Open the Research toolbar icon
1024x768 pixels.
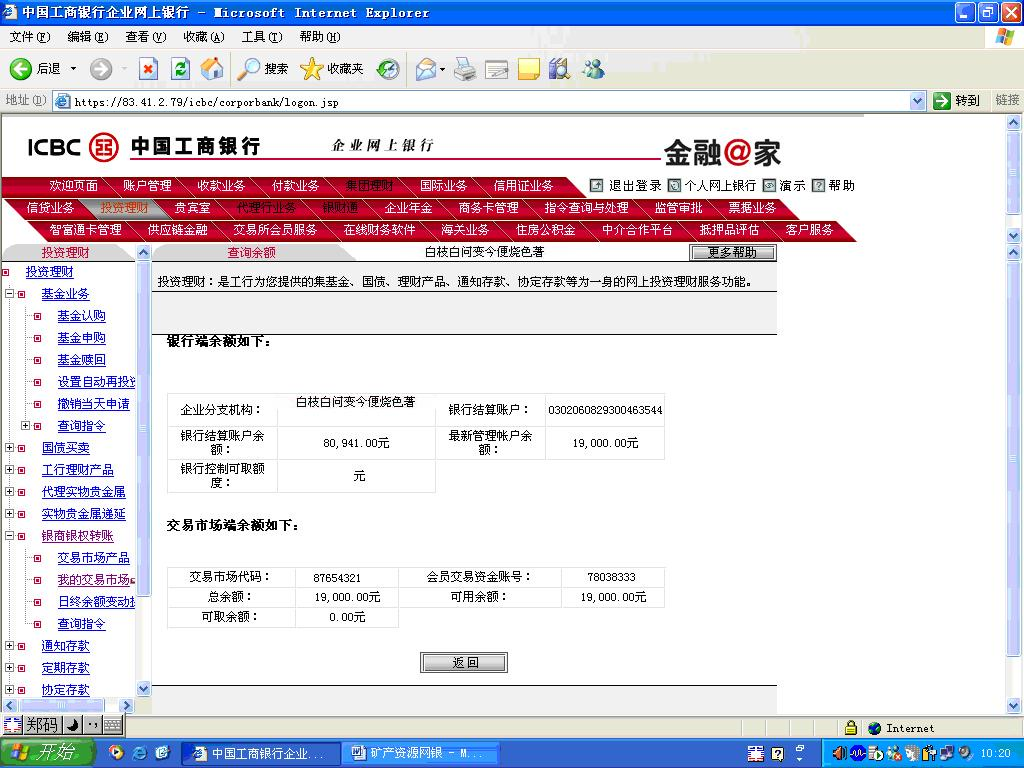[x=560, y=69]
